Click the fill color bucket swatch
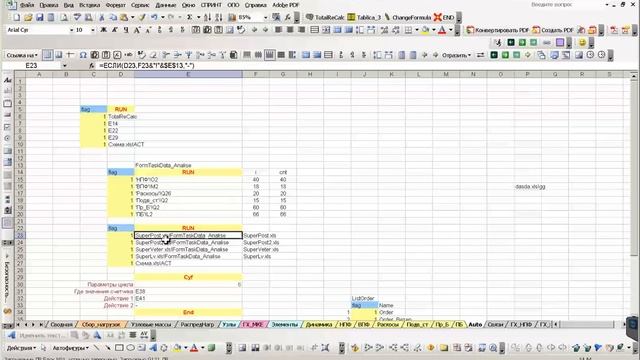Image resolution: width=640 pixels, height=360 pixels. click(425, 30)
